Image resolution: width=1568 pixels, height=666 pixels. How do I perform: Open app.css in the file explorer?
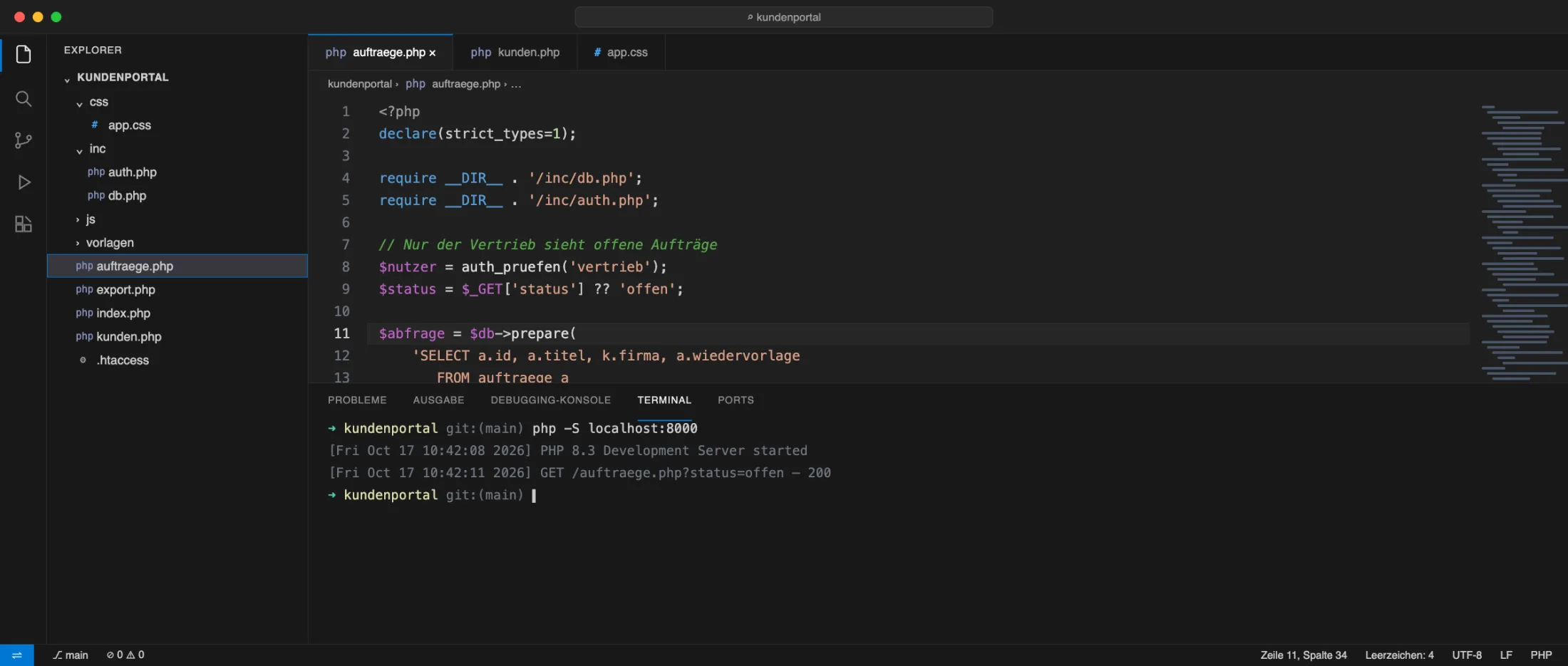coord(177,125)
